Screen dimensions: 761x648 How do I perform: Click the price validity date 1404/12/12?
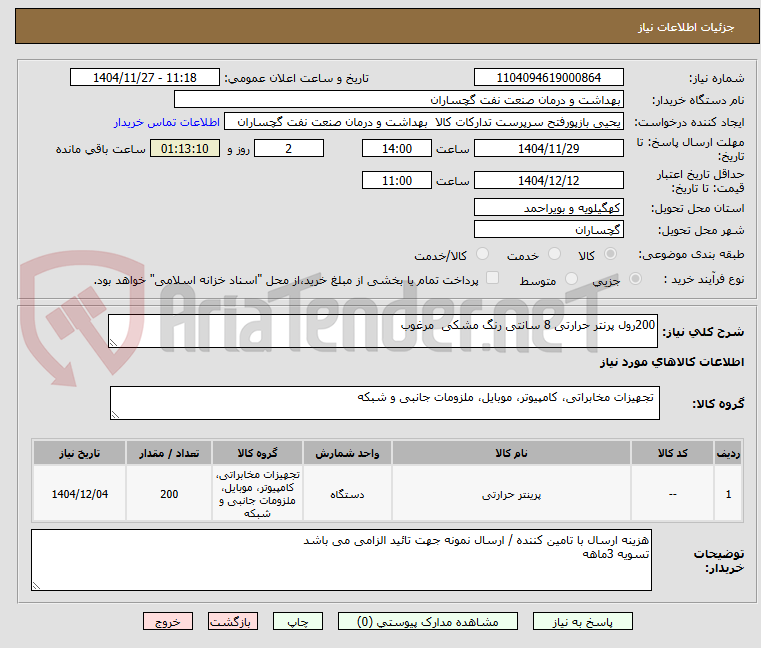[548, 181]
